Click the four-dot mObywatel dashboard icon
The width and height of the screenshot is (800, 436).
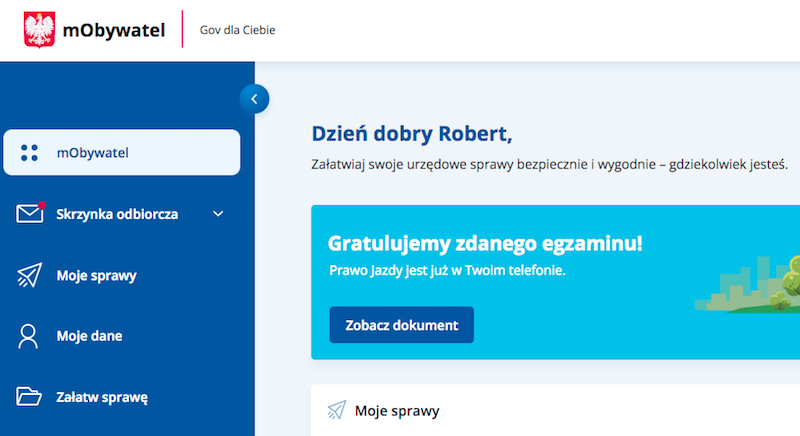click(29, 153)
